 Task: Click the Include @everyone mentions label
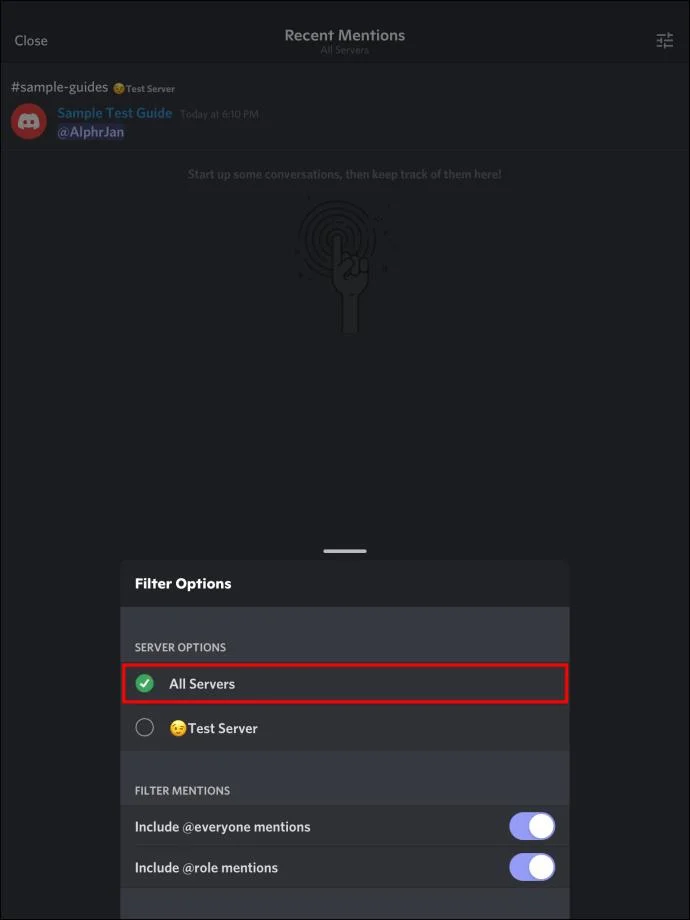[x=223, y=827]
